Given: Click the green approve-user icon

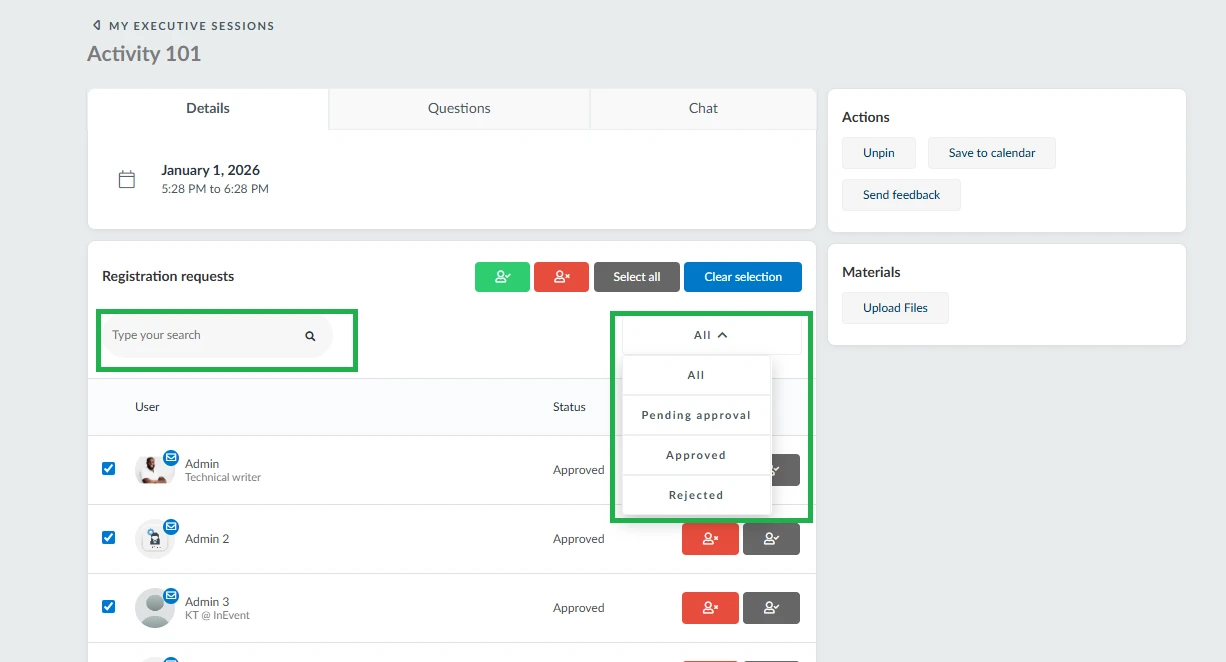Looking at the screenshot, I should (x=502, y=277).
